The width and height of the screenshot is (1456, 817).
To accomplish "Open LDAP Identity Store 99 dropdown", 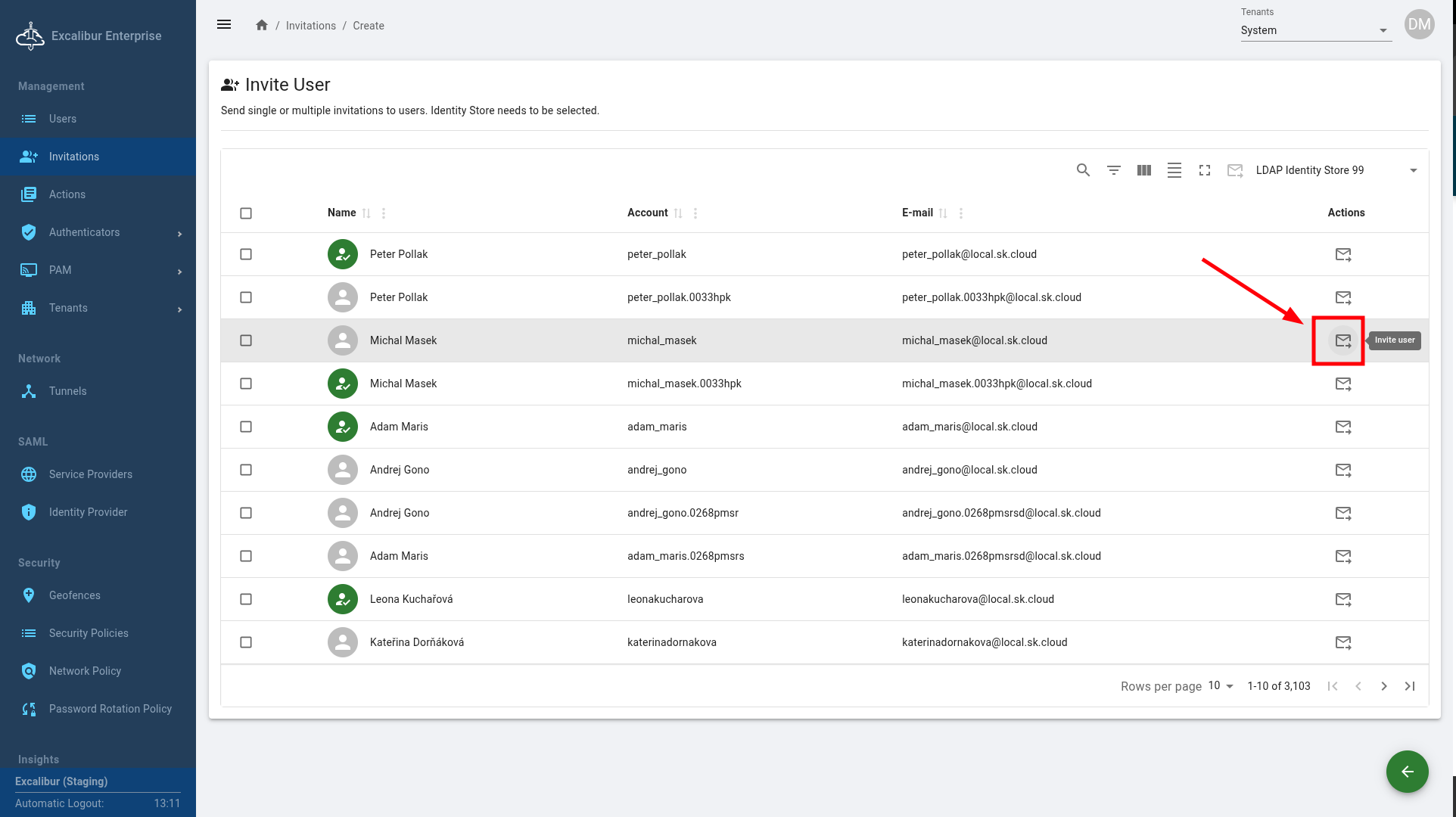I will (1336, 170).
